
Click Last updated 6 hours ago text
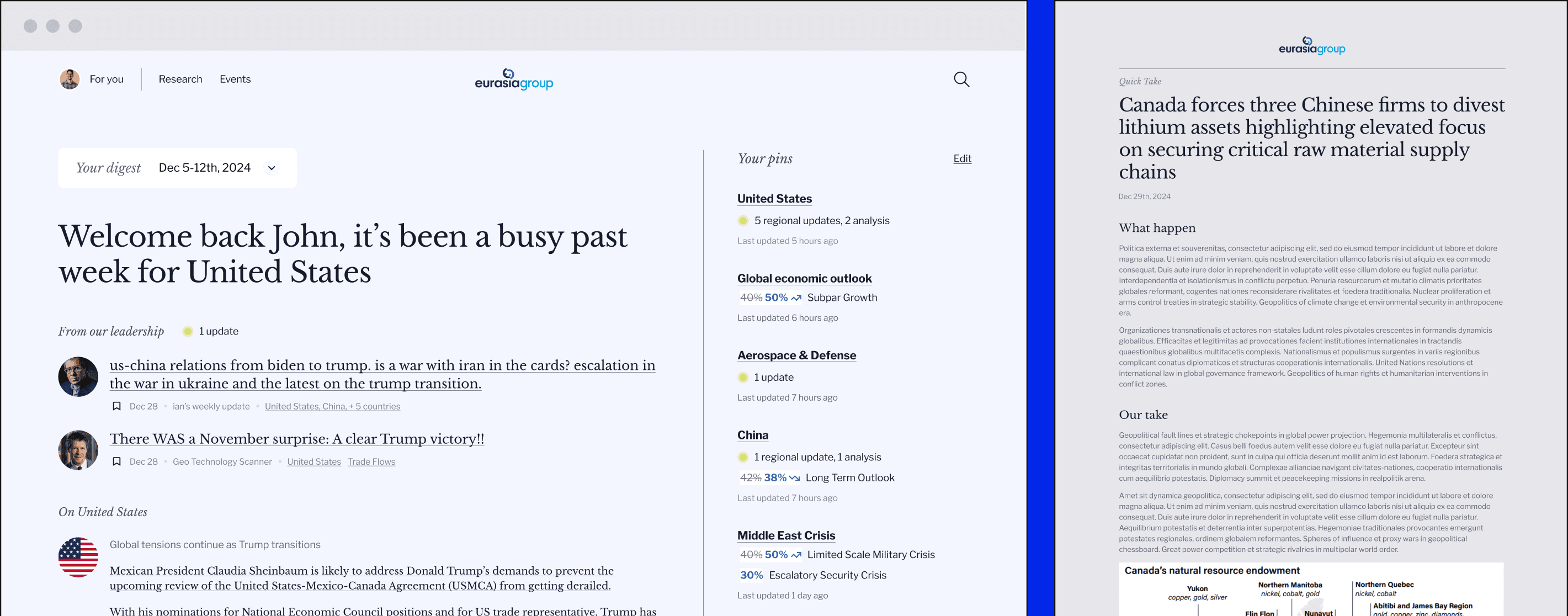point(788,318)
